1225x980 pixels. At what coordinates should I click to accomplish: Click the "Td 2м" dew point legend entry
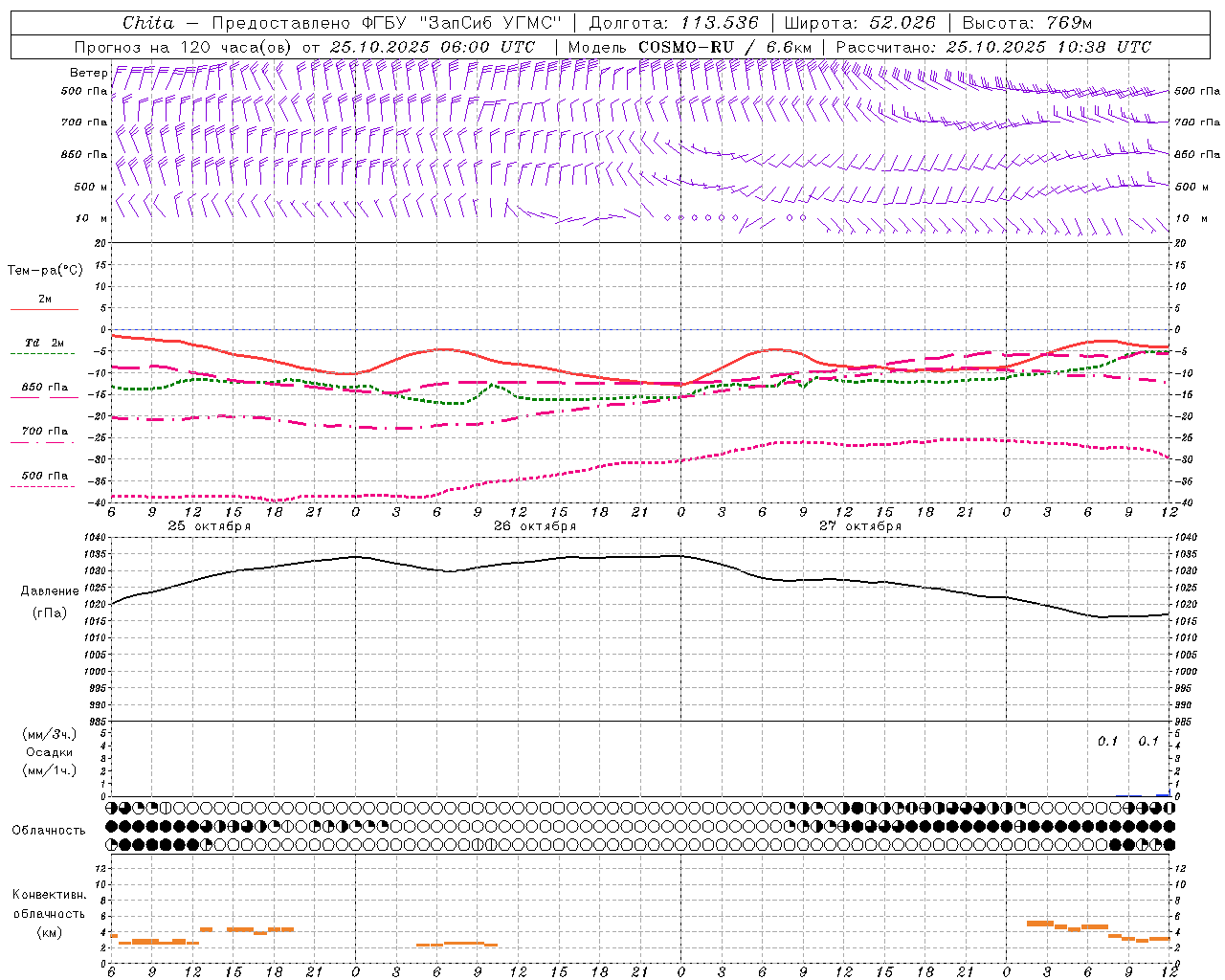45,343
